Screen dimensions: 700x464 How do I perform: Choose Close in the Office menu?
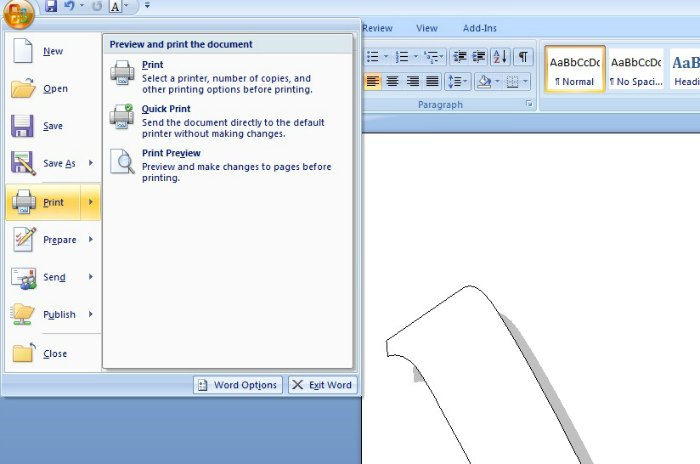(53, 354)
